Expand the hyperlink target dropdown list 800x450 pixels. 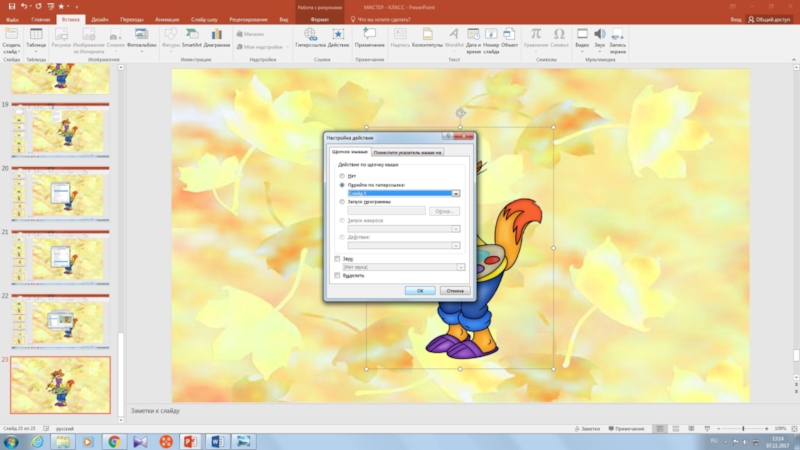(455, 192)
